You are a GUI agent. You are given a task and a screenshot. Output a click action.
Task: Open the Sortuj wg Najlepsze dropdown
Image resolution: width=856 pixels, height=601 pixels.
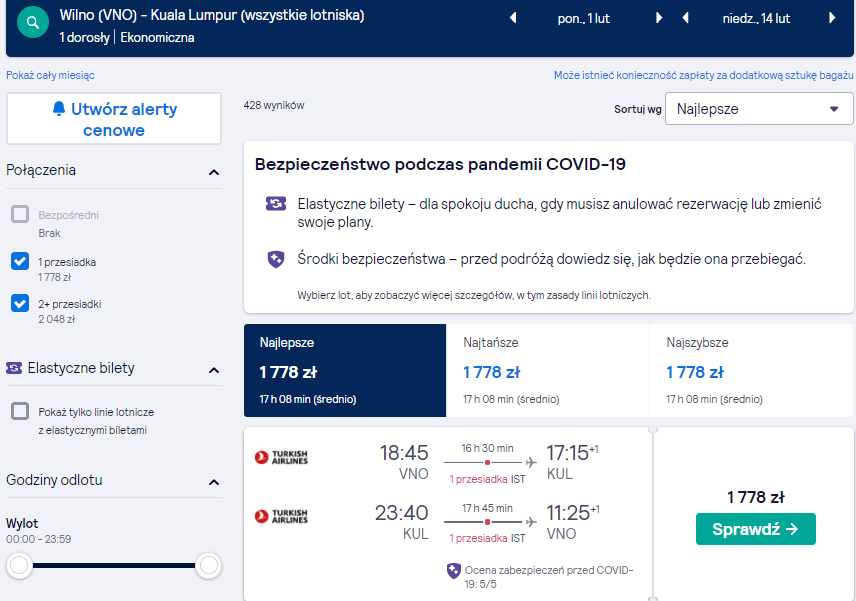coord(759,109)
